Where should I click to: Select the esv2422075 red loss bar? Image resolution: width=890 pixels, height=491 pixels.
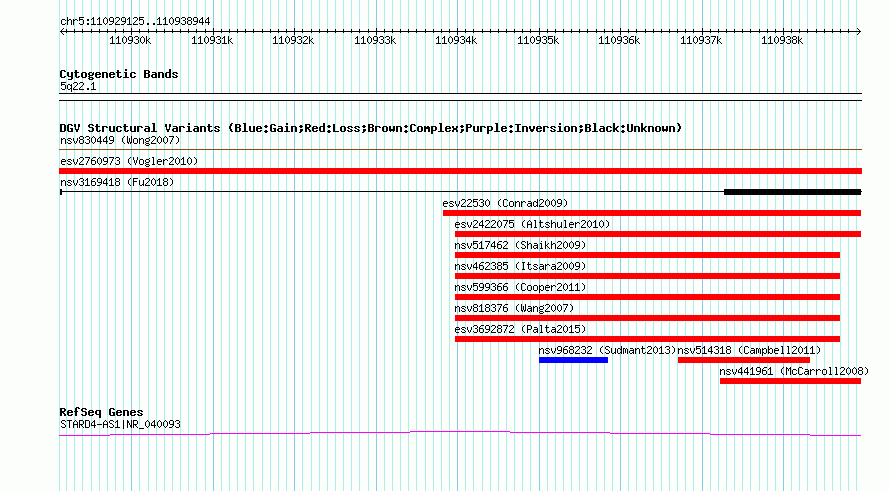coord(658,234)
